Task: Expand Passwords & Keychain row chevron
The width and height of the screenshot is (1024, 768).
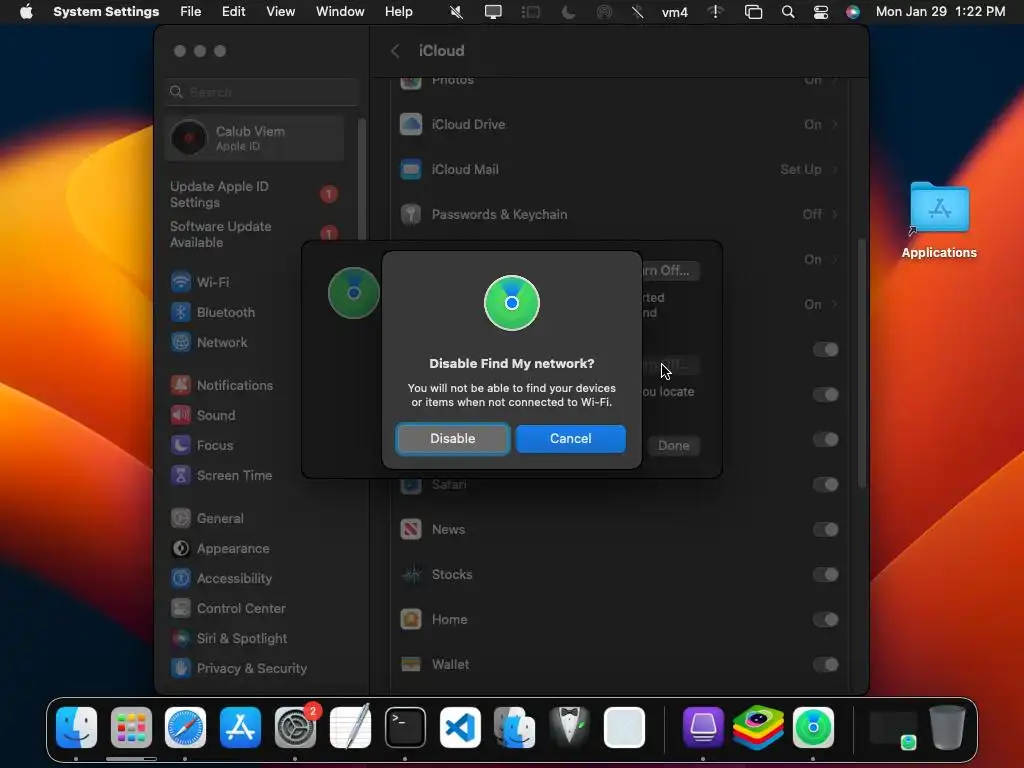Action: [x=835, y=214]
